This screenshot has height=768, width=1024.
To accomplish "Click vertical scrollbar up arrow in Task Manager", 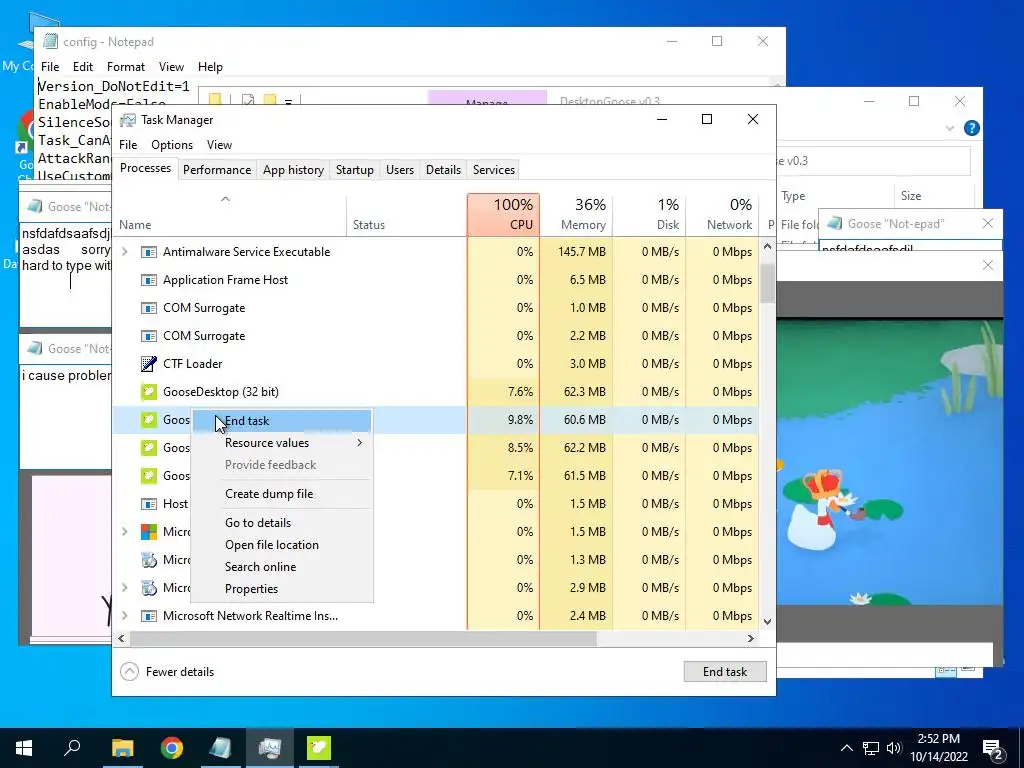I will click(x=767, y=246).
